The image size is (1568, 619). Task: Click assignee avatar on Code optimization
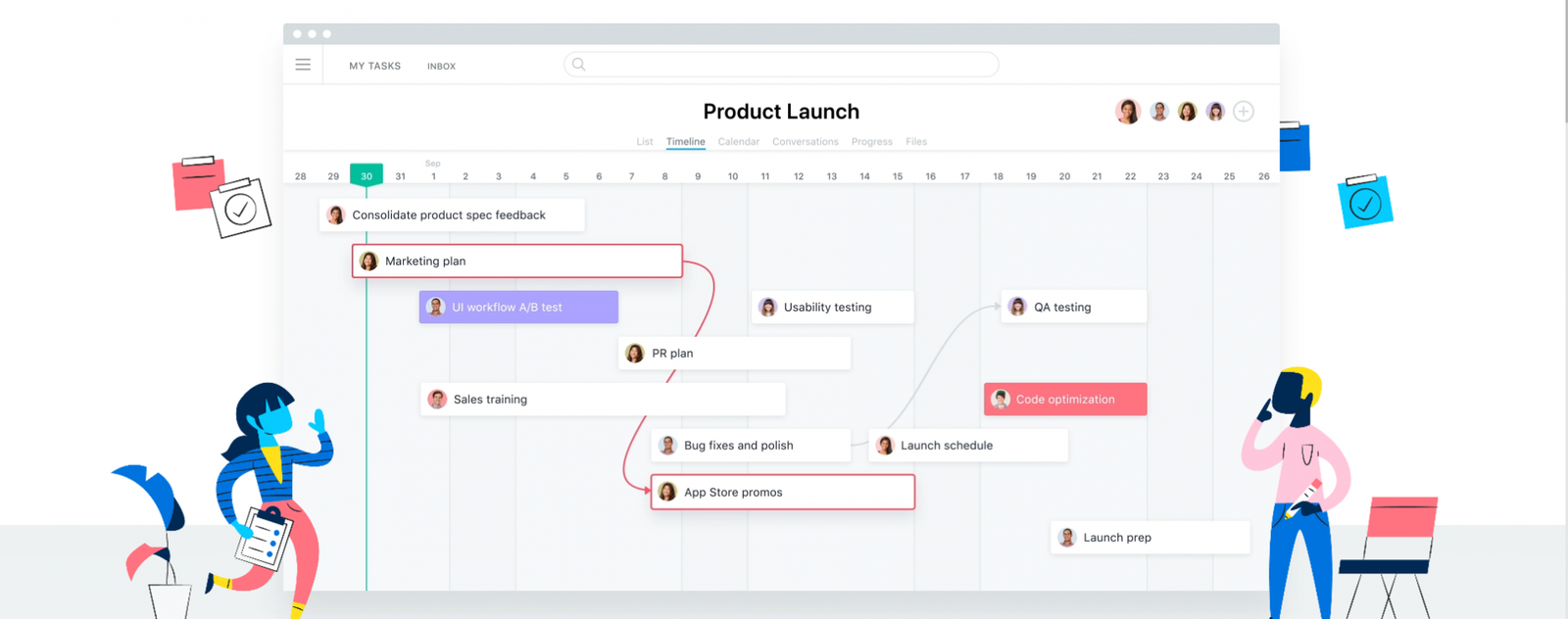[x=1001, y=400]
